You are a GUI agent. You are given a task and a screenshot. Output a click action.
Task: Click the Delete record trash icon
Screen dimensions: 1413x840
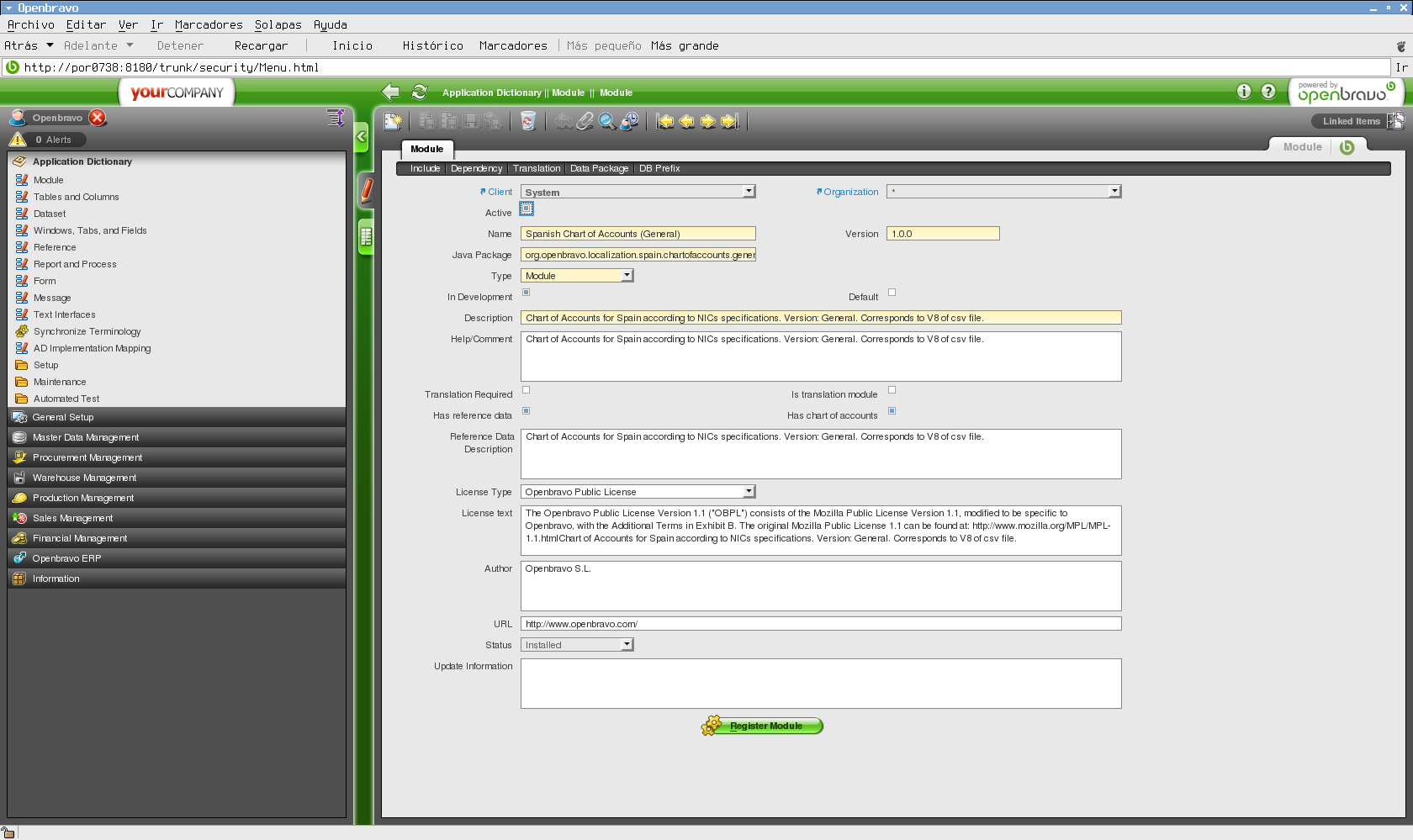click(527, 121)
